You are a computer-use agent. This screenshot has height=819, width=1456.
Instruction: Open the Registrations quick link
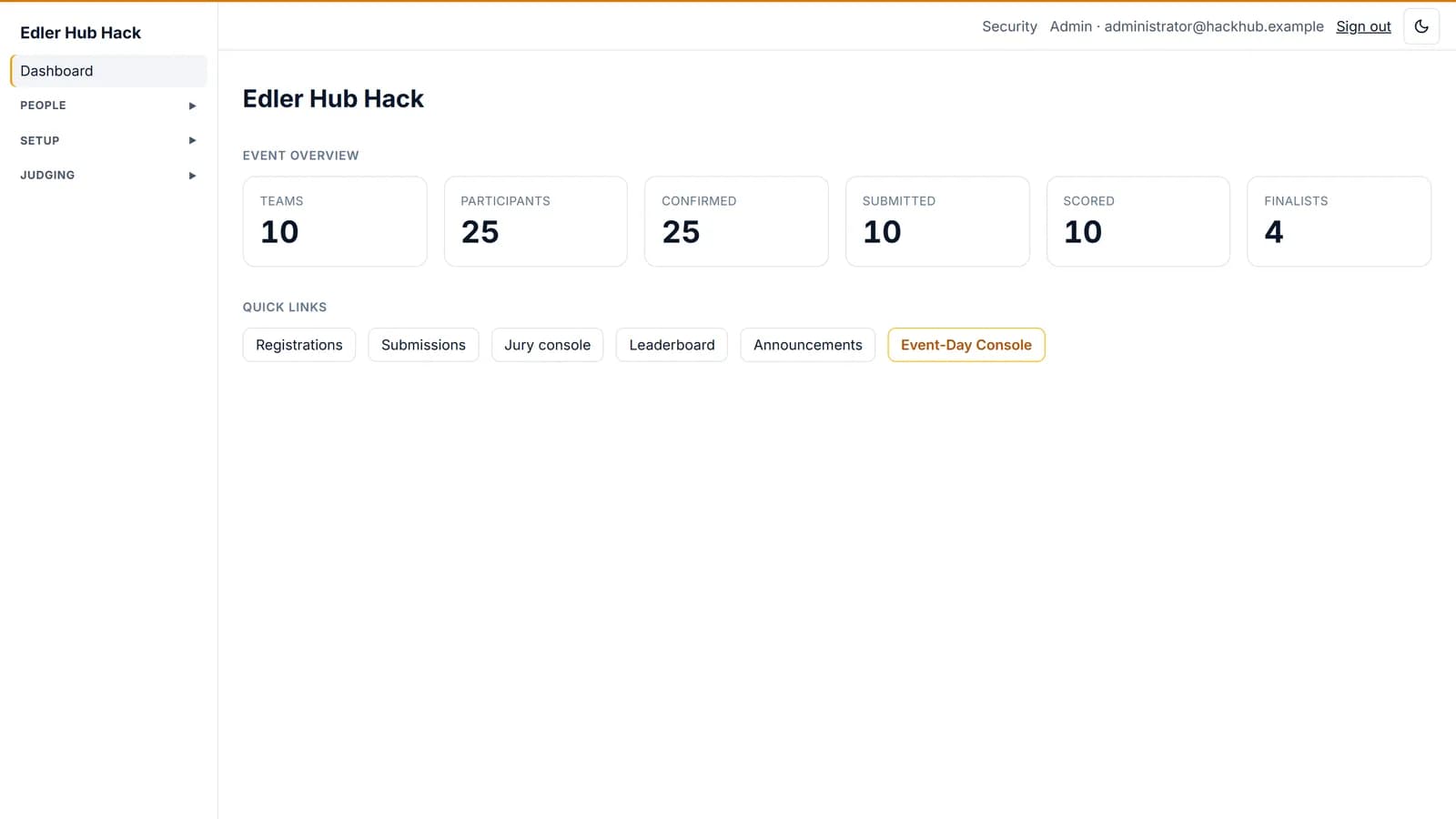299,345
